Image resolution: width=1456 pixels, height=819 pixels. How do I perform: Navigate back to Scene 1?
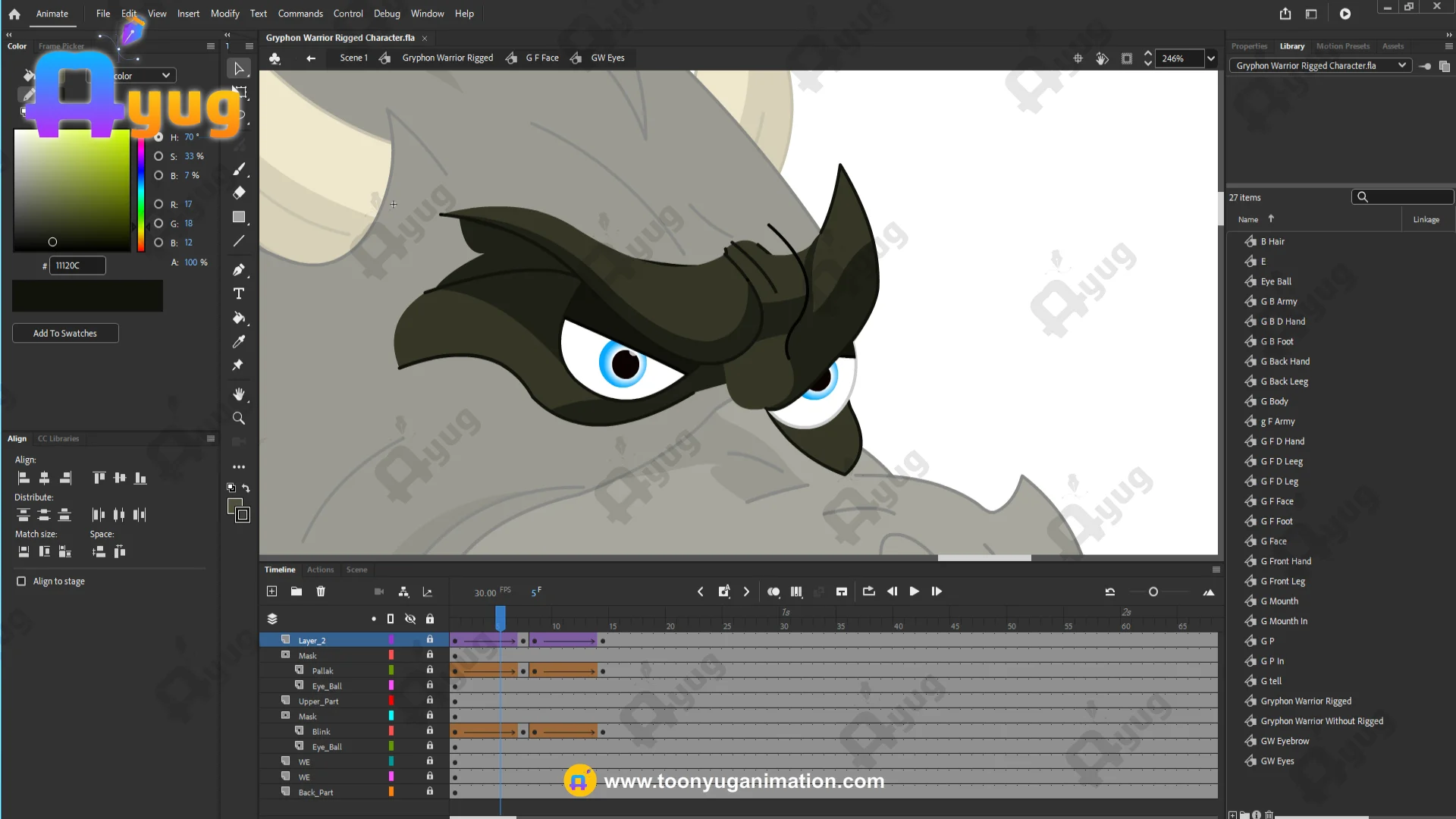tap(353, 58)
